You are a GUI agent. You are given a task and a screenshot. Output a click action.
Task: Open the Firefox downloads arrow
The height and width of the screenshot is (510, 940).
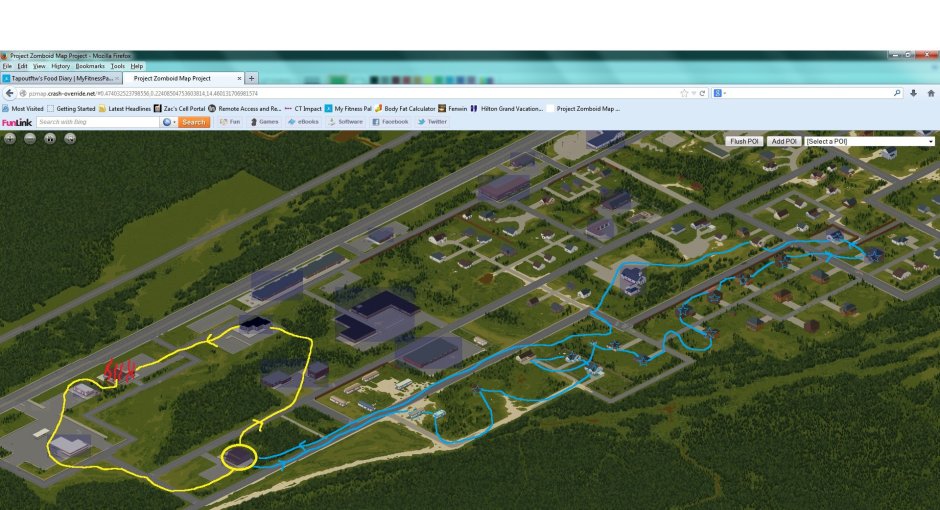[914, 93]
